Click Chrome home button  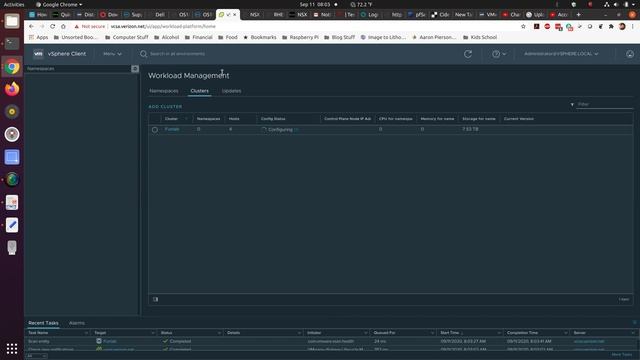click(63, 26)
